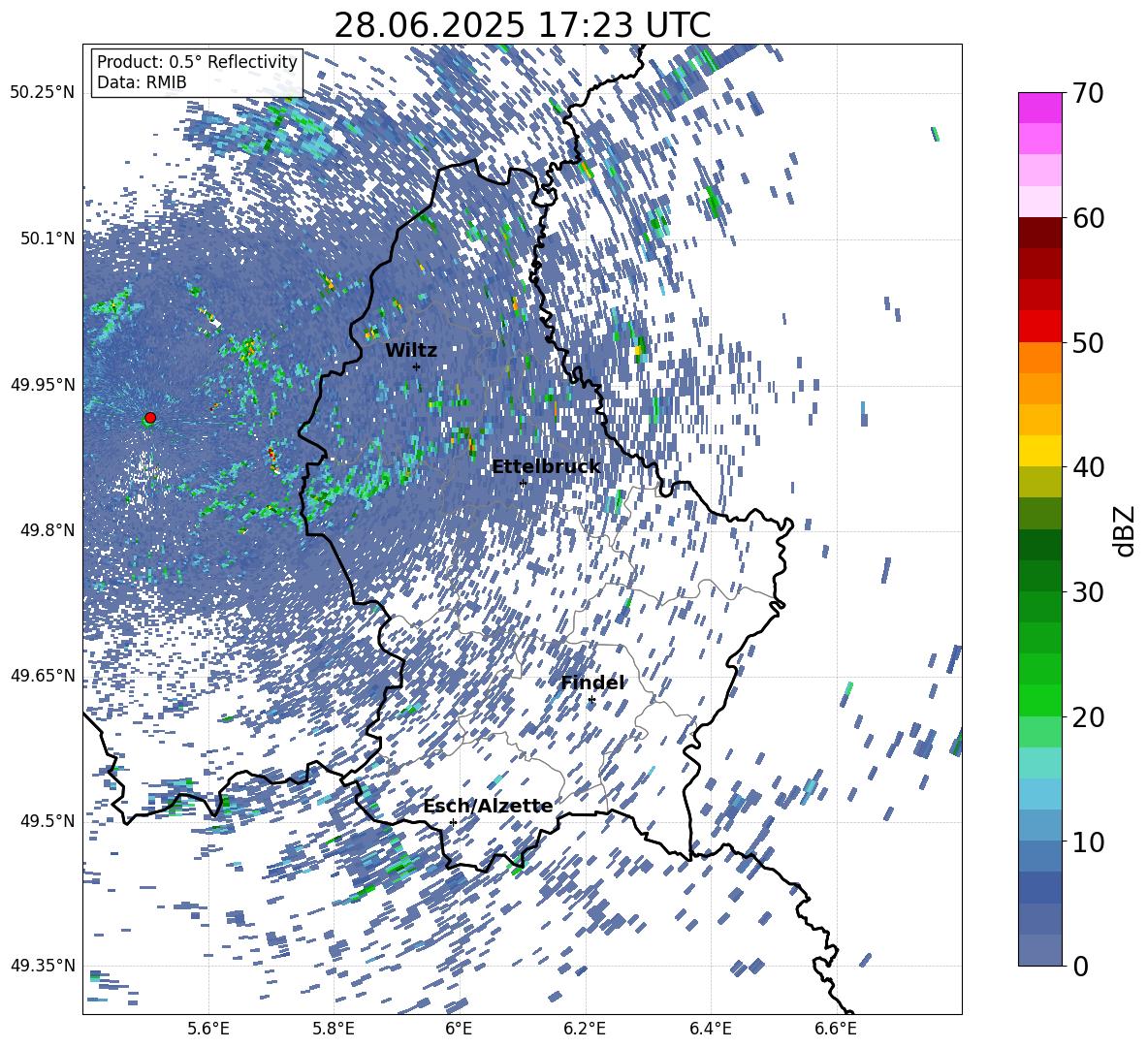Screen dimensions: 1148x1048
Task: Click the Ettelbruck location cross marker
Action: pos(523,483)
